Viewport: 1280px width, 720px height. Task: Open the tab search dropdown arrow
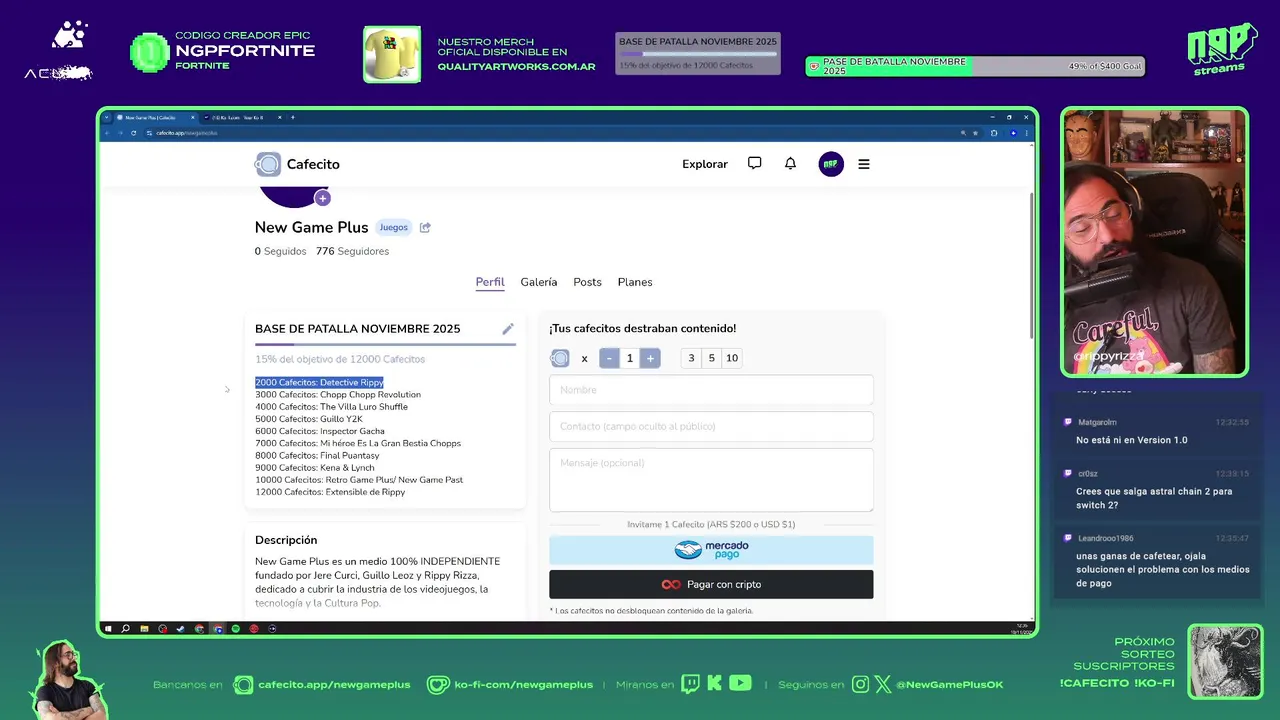coord(106,117)
